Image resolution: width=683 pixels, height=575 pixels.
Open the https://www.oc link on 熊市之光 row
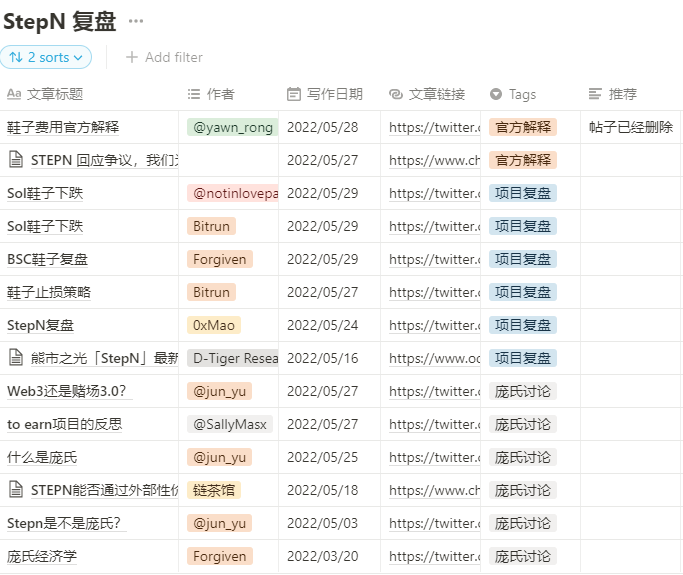[434, 358]
